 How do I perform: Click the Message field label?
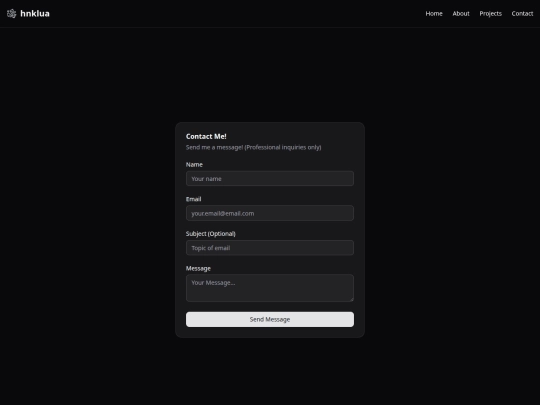pos(198,268)
